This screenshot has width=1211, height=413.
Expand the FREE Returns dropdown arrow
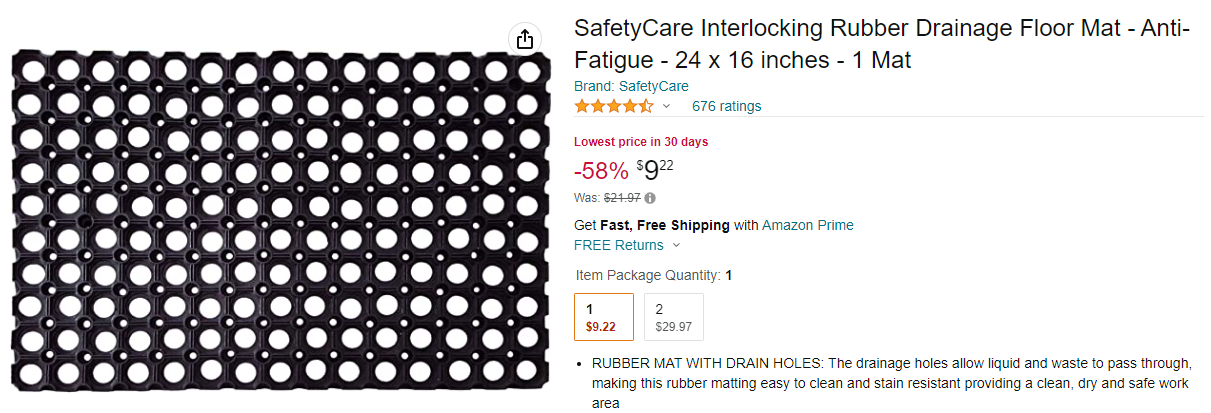click(677, 245)
